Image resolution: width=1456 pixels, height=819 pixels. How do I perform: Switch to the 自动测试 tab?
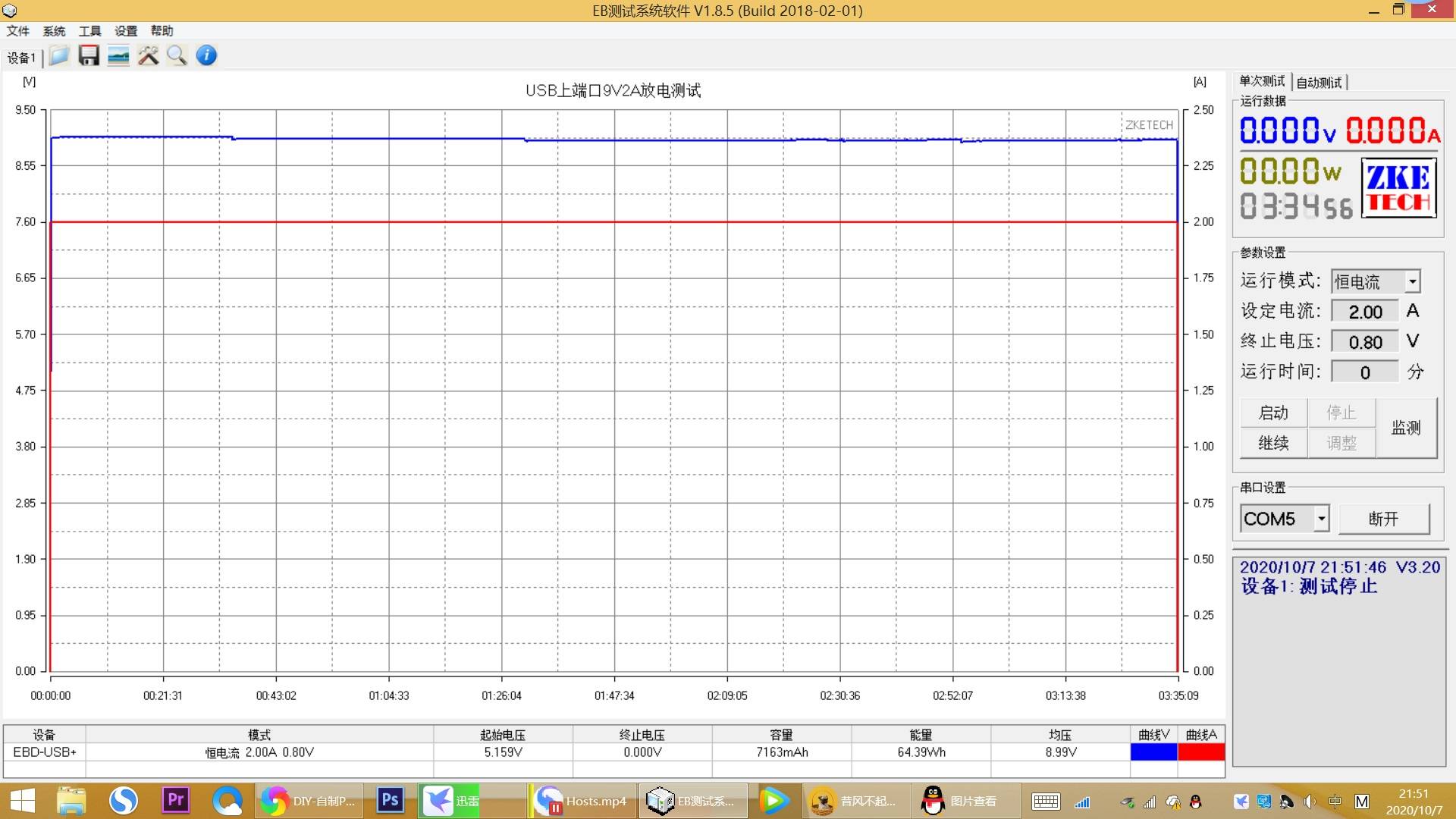click(x=1319, y=82)
